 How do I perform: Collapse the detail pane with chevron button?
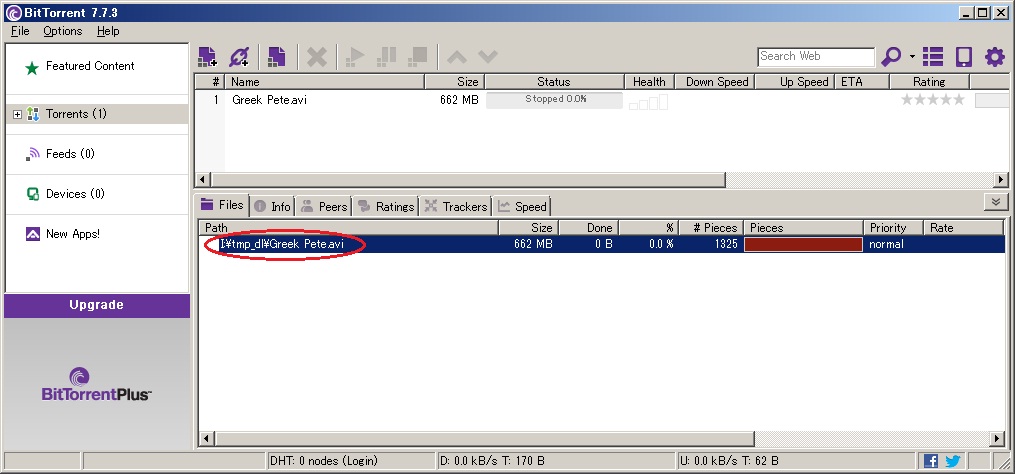point(994,202)
